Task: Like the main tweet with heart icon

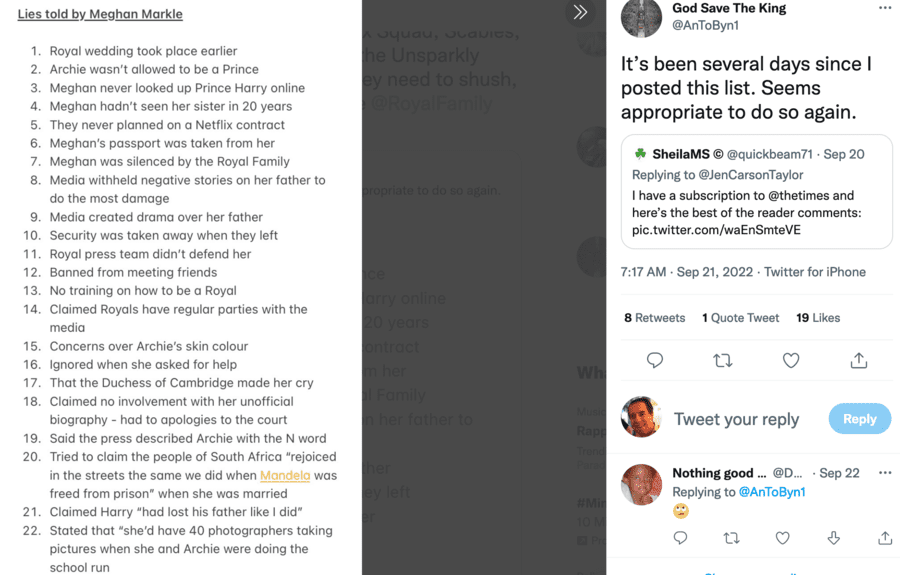Action: point(791,360)
